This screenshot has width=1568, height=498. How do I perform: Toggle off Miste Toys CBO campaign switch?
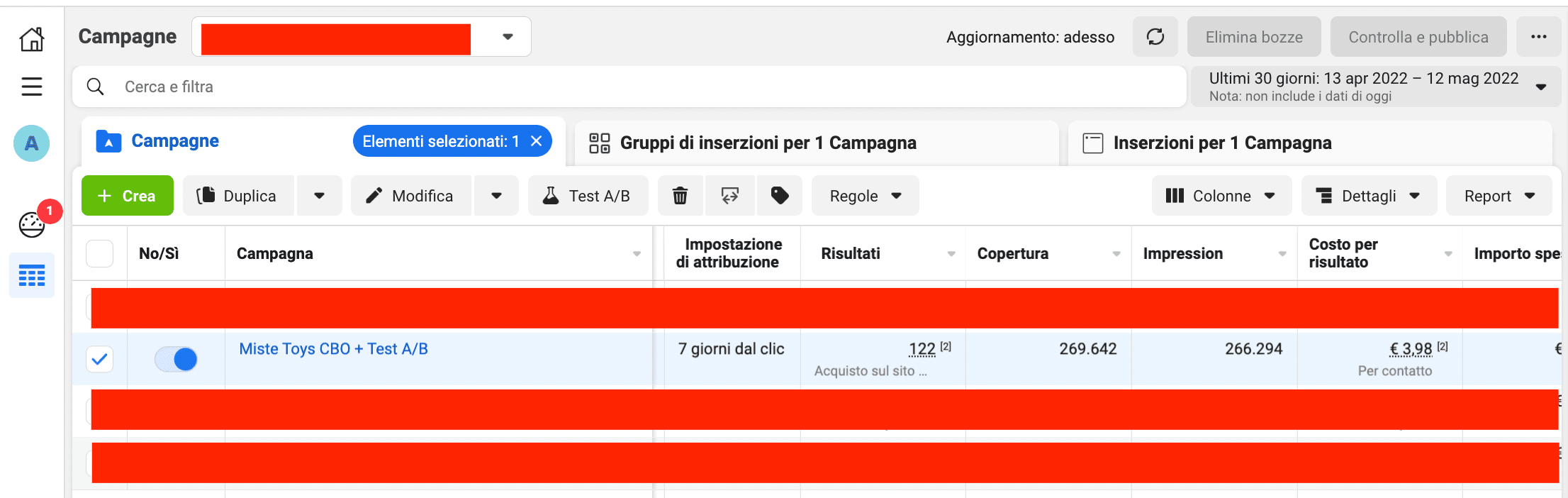pos(177,359)
